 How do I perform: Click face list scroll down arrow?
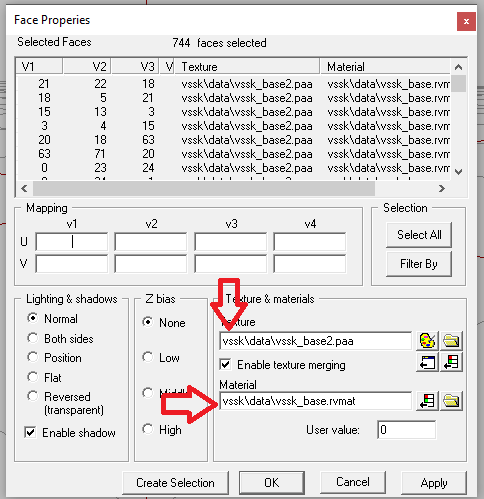click(x=459, y=172)
